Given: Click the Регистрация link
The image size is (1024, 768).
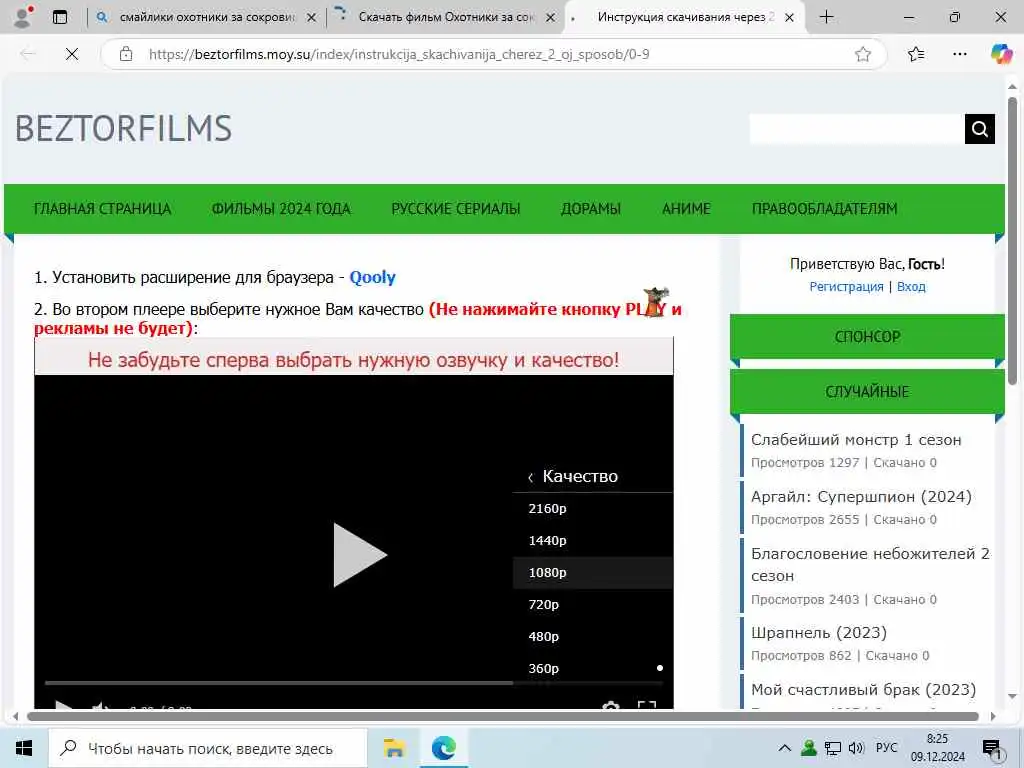Looking at the screenshot, I should (846, 287).
